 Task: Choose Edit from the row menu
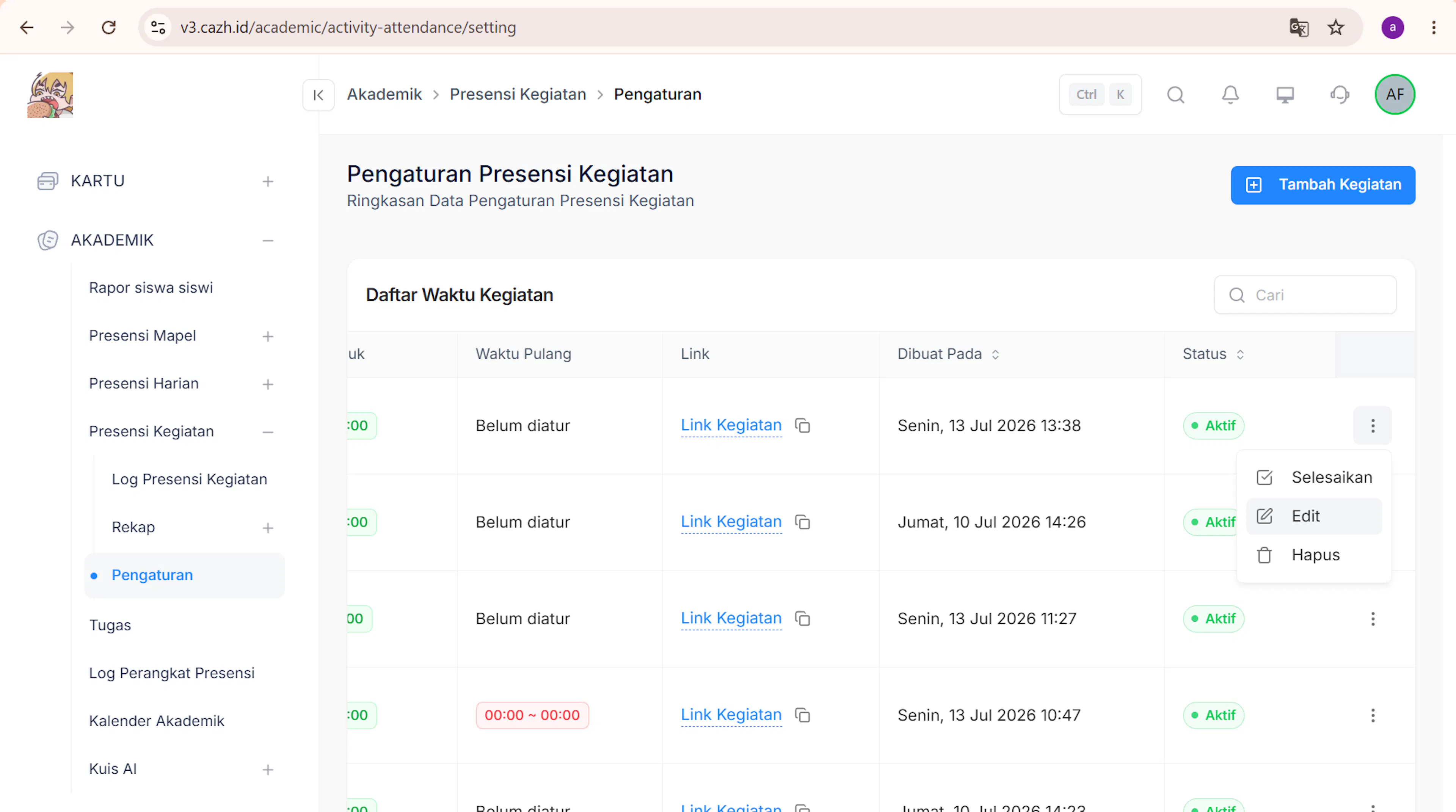(x=1313, y=516)
